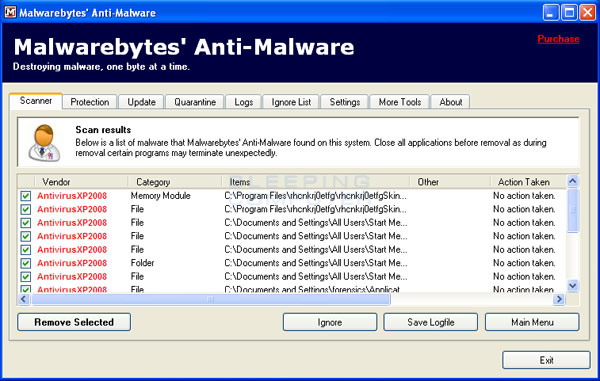
Task: Click the horizontal scroll left arrow
Action: pos(24,299)
